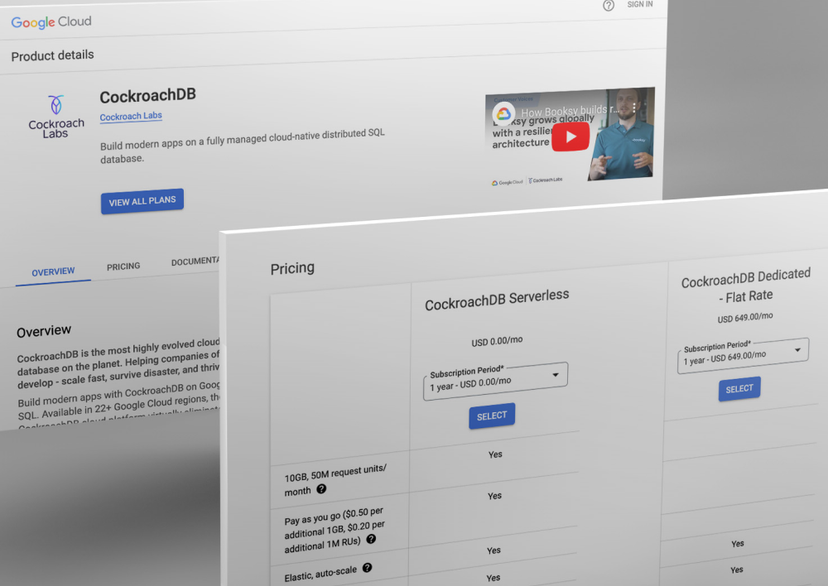
Task: Click the 'How Booksy builds' video title
Action: tap(570, 113)
